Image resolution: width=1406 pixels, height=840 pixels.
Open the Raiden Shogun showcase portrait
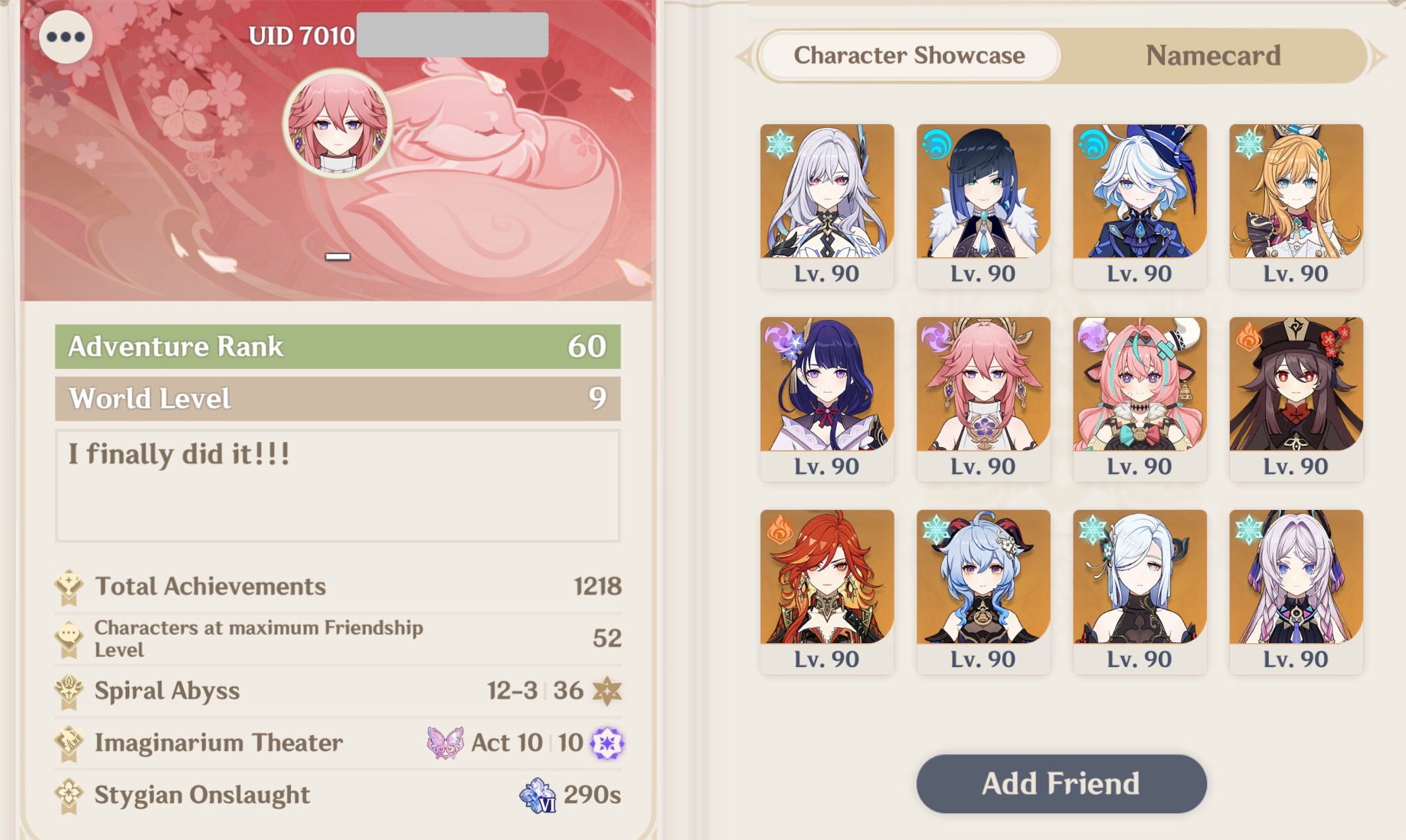[x=827, y=399]
